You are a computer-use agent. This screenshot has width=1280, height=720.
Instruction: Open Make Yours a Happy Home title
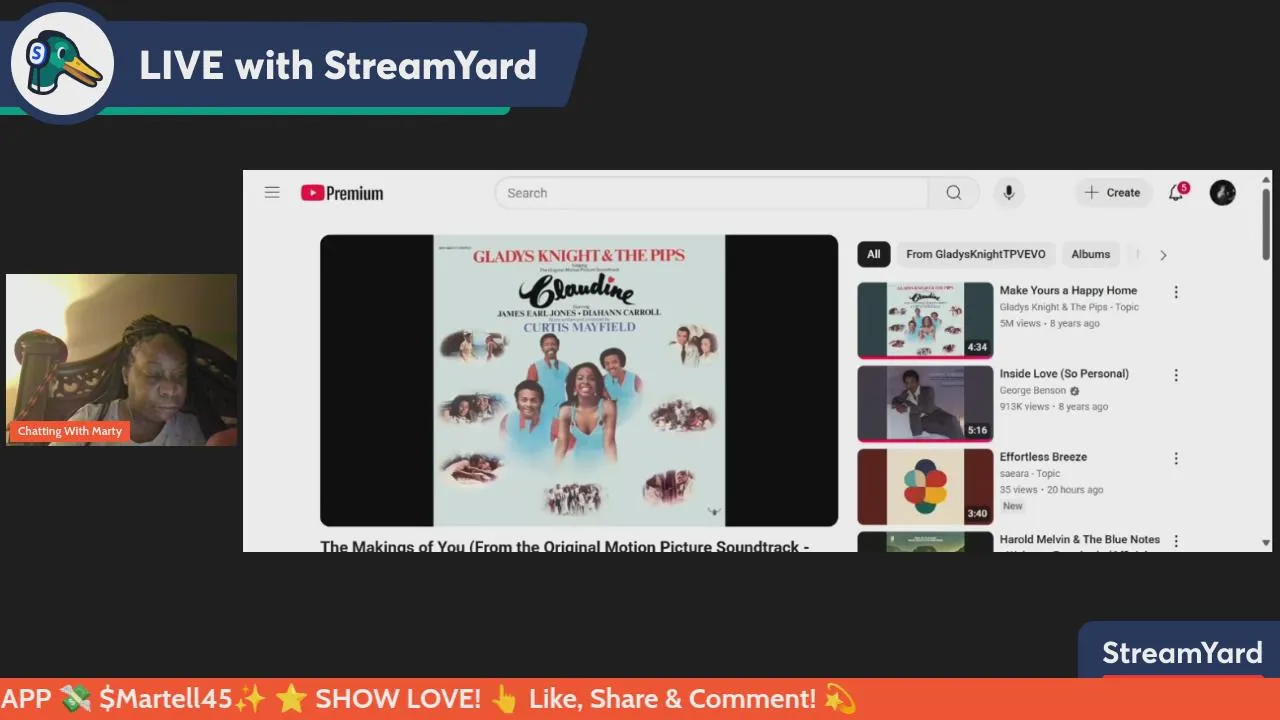point(1068,290)
